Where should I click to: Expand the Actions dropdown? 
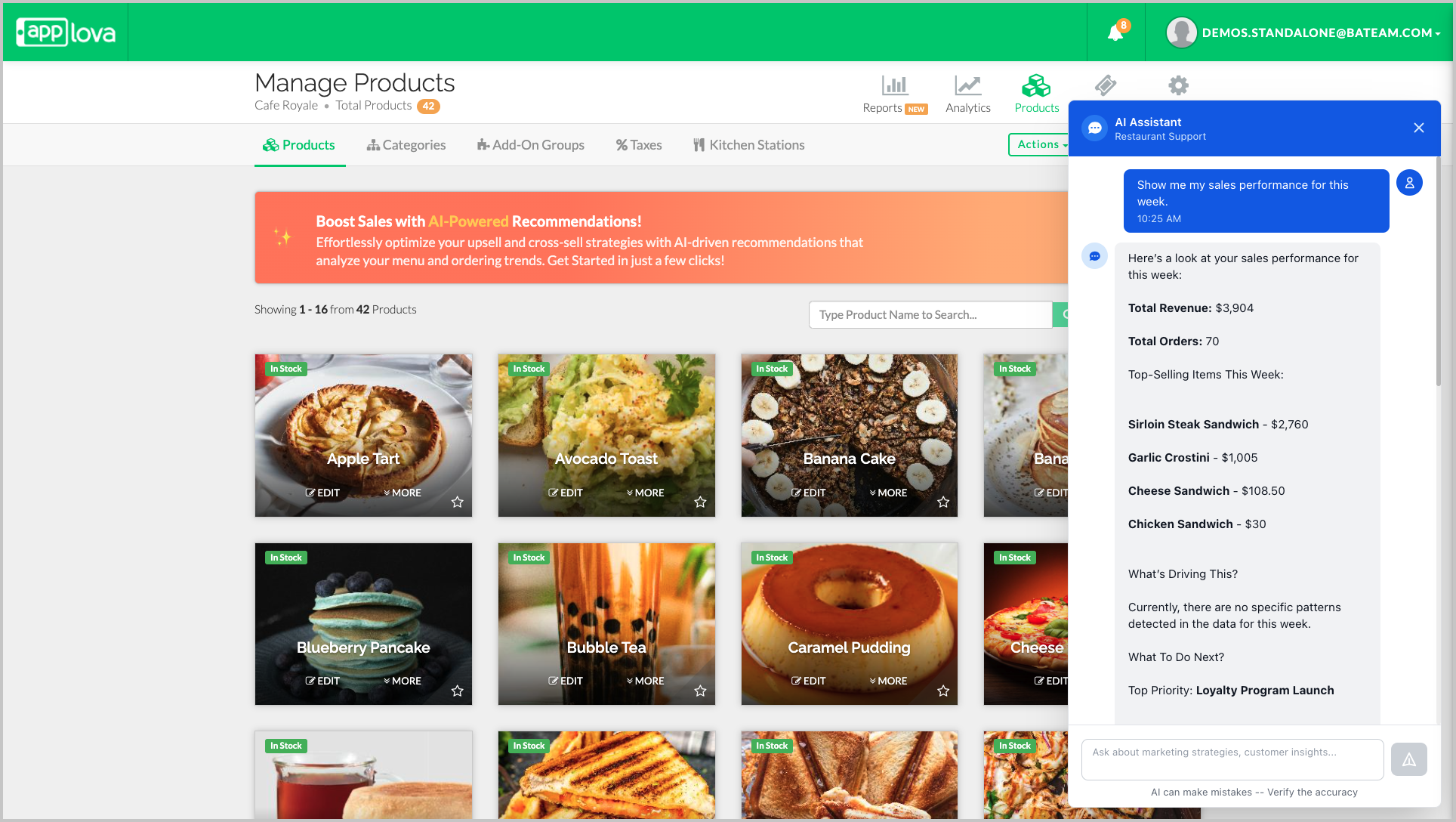point(1040,144)
